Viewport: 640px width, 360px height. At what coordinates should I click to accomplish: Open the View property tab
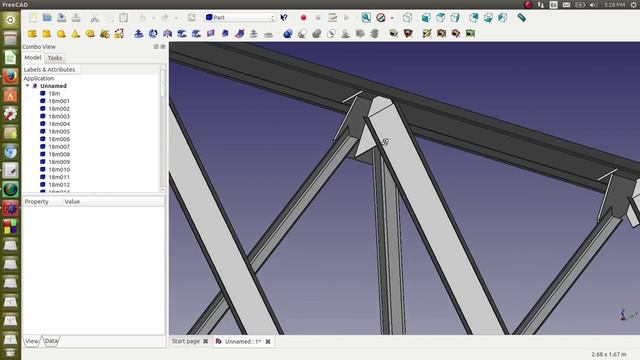(x=32, y=341)
